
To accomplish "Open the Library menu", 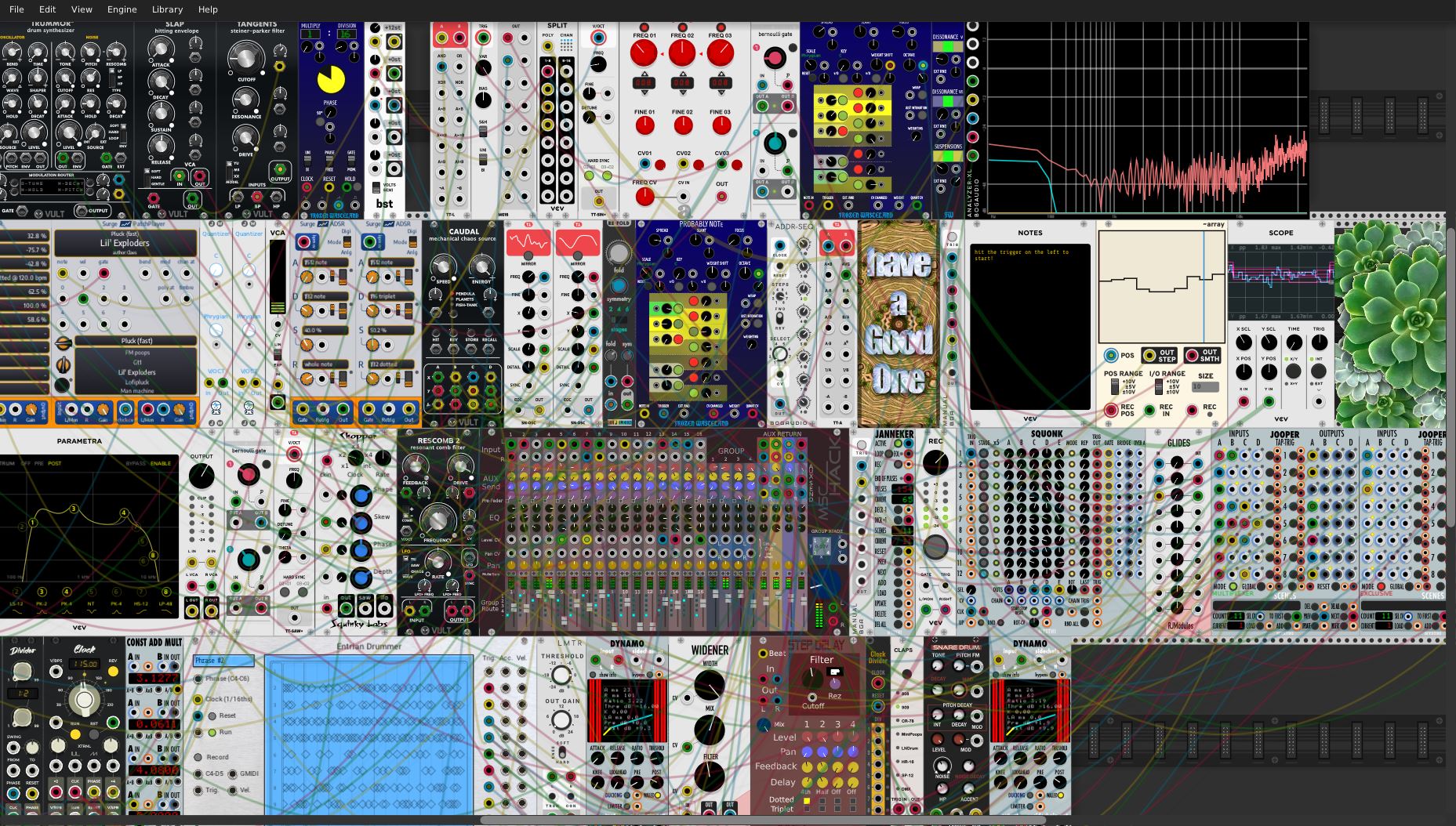I will tap(167, 9).
